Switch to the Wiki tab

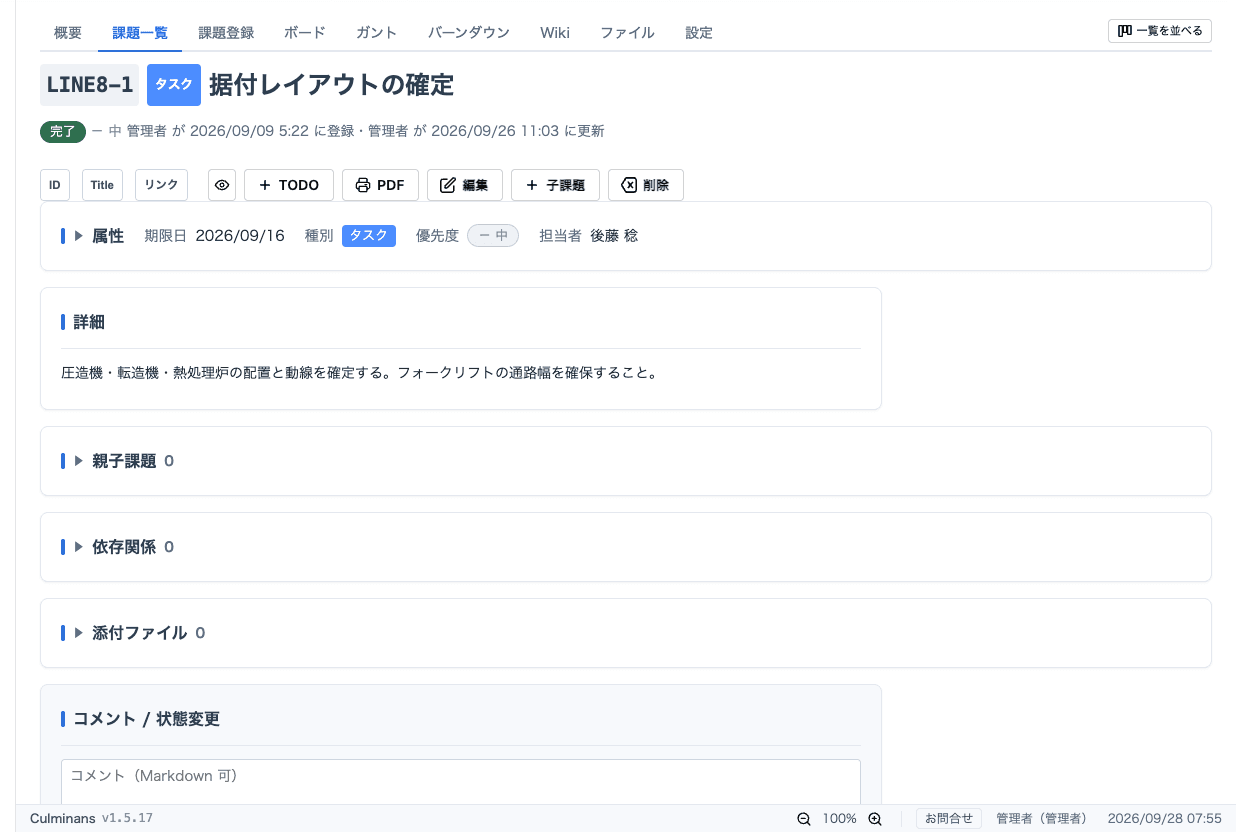point(555,33)
